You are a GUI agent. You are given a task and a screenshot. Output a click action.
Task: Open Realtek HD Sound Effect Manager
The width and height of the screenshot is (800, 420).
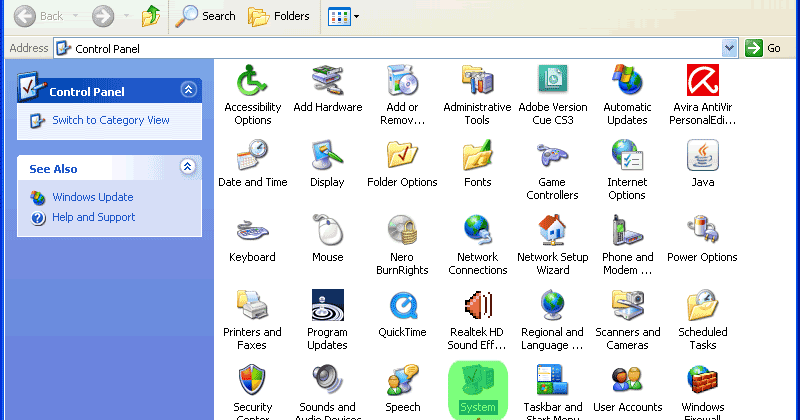coord(477,320)
